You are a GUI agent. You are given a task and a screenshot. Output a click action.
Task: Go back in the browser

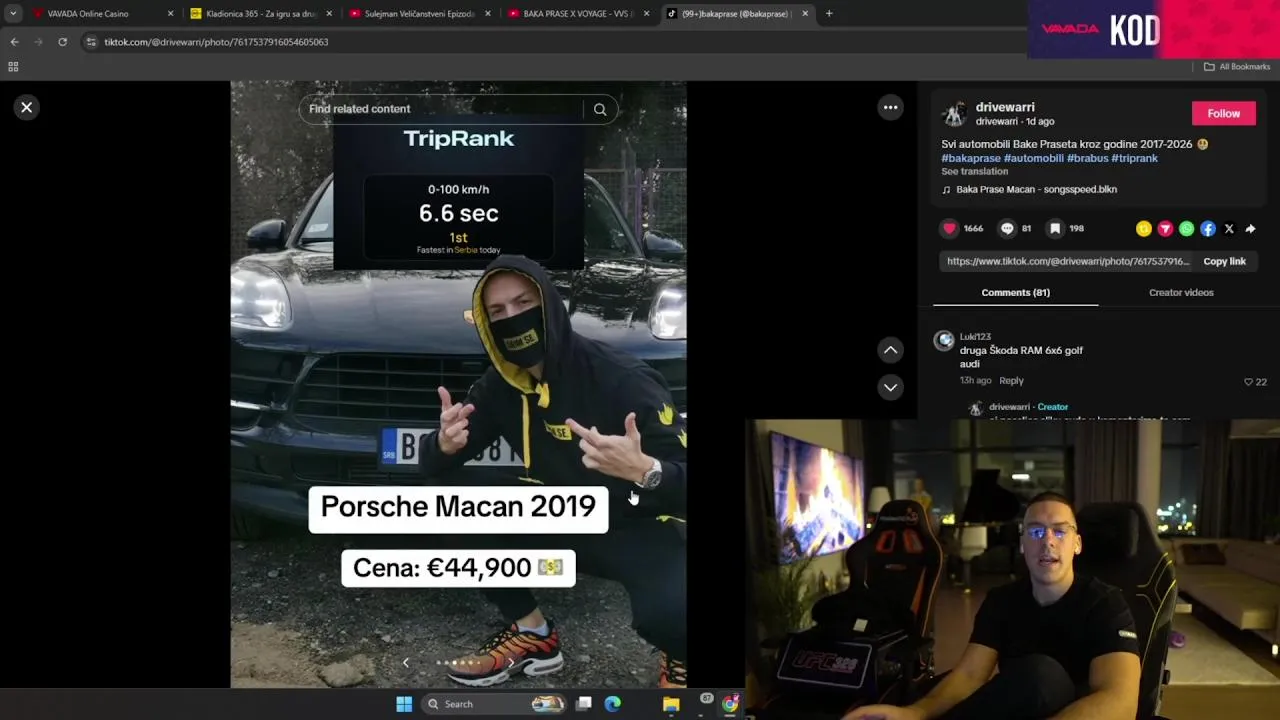click(14, 42)
